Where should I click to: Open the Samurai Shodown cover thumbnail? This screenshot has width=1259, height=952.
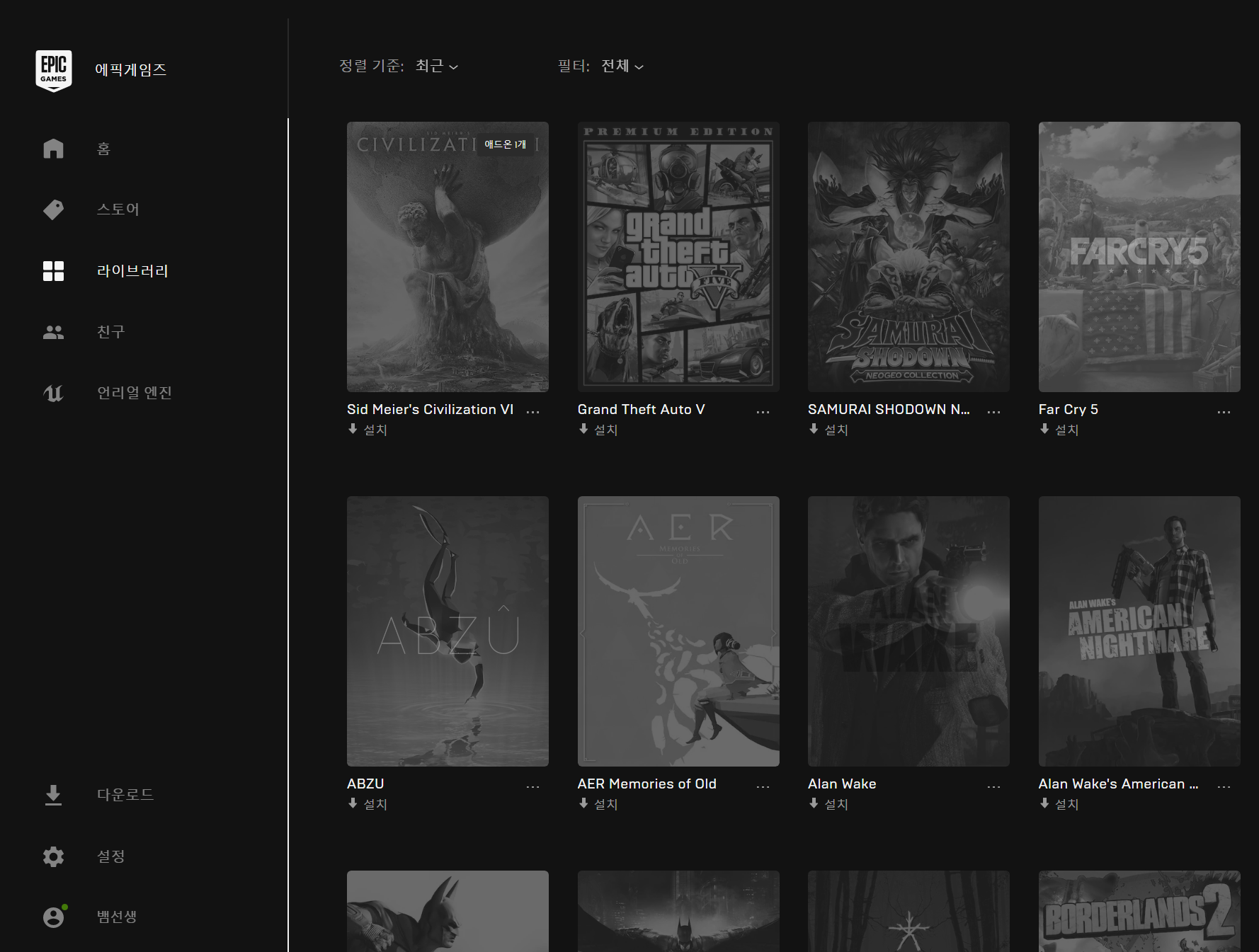(908, 257)
